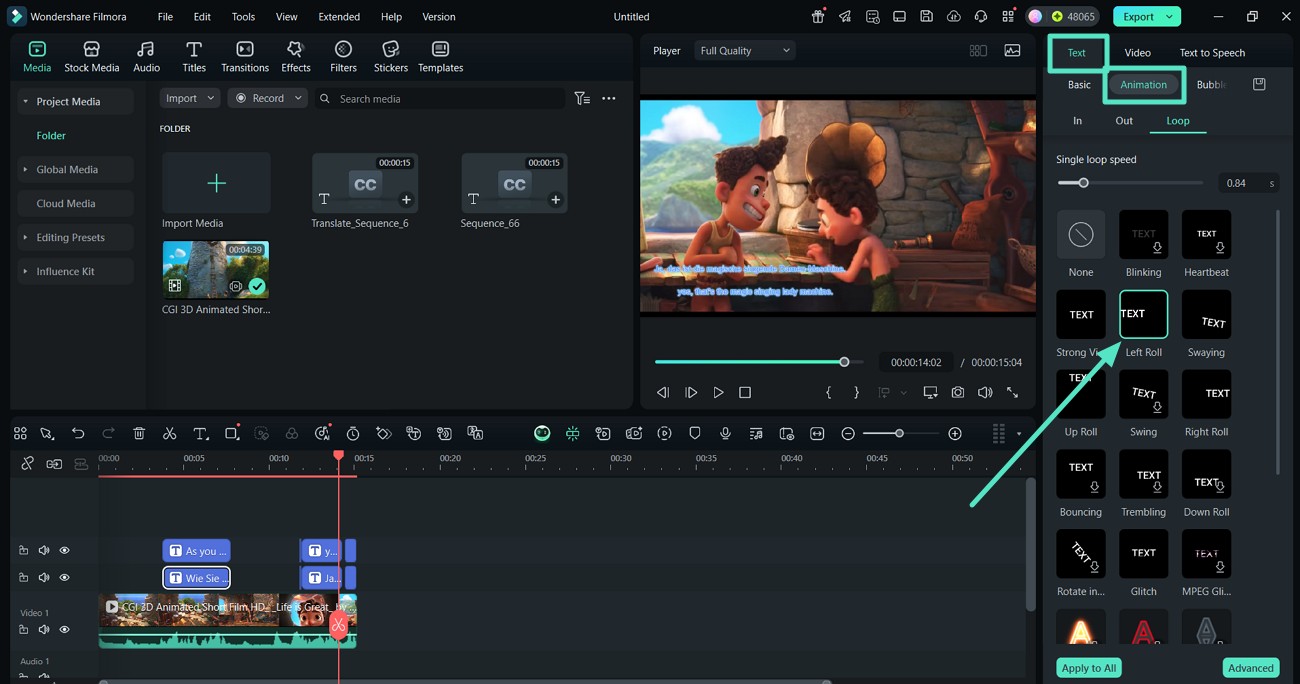The width and height of the screenshot is (1300, 684).
Task: Click the player volume speaker icon
Action: point(985,392)
